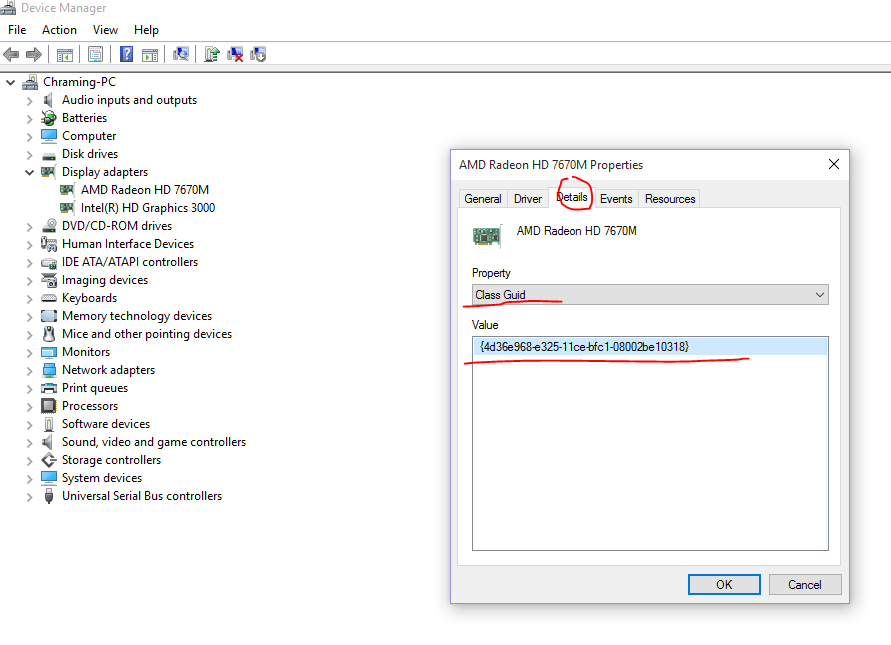
Task: Expand Audio inputs and outputs
Action: pos(30,101)
